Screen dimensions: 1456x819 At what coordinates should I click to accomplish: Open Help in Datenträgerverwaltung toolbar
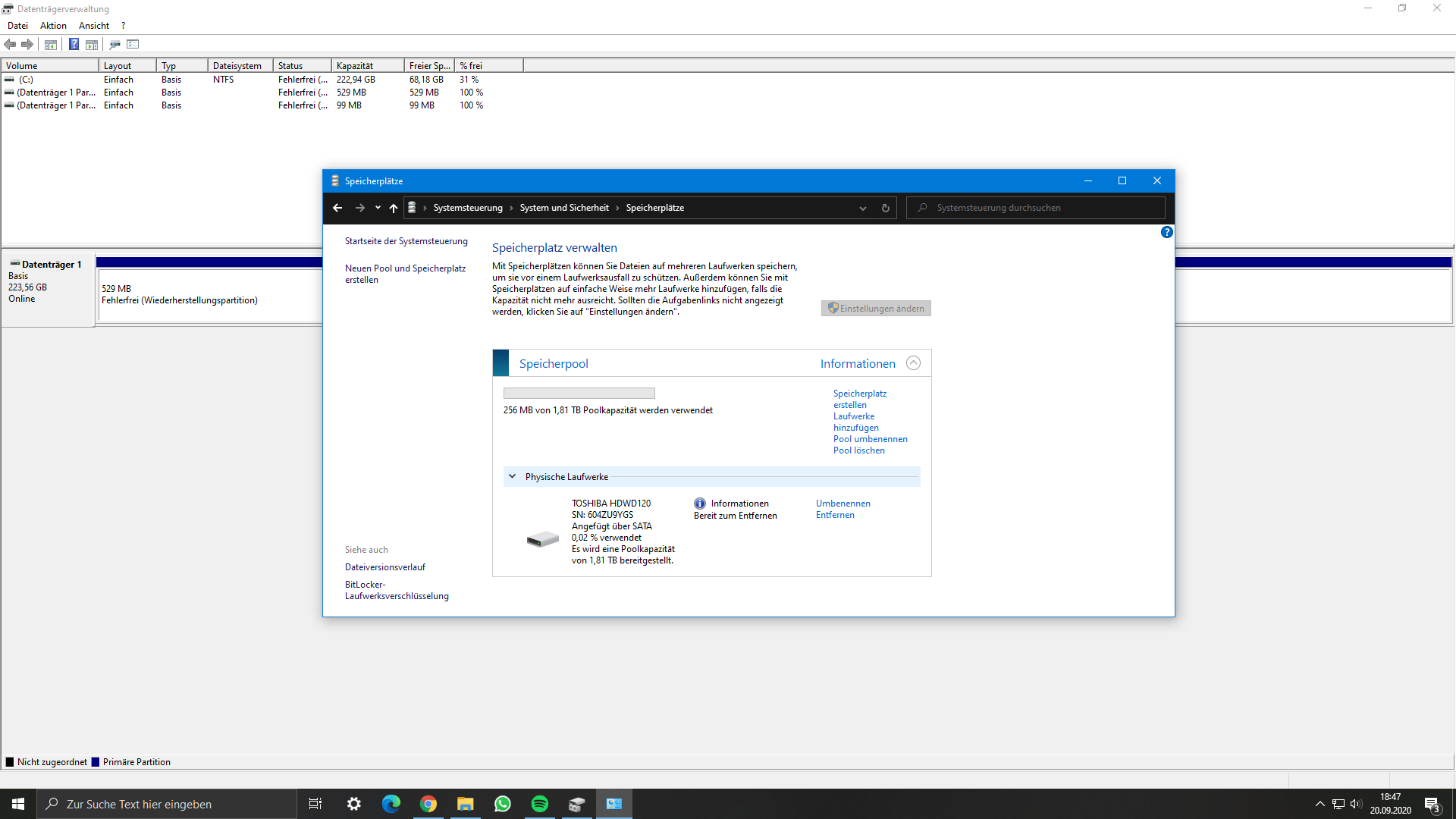(74, 44)
